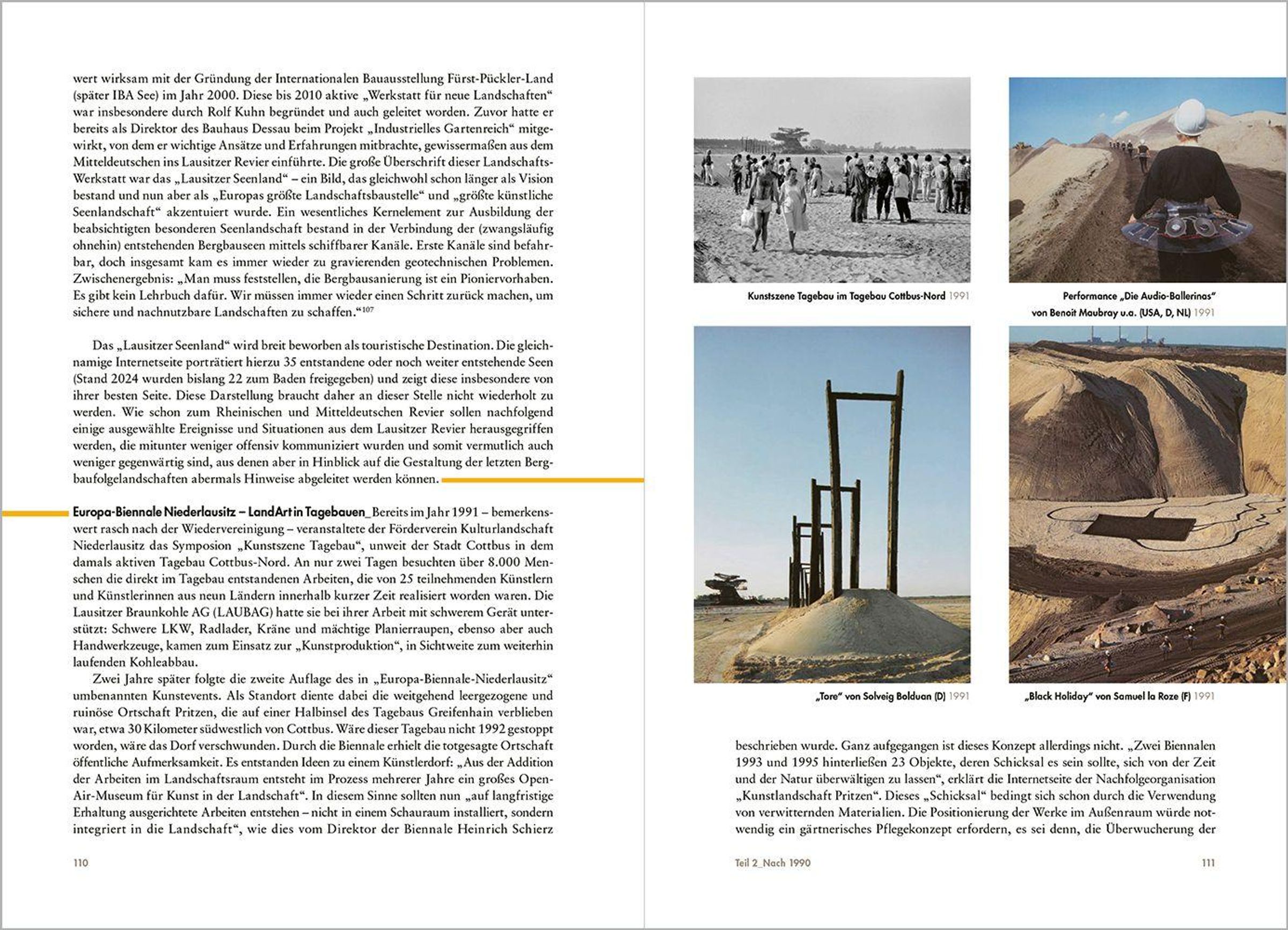Click caption Performance Die Audio-Ballerinas
The height and width of the screenshot is (930, 1288).
pos(1139,296)
